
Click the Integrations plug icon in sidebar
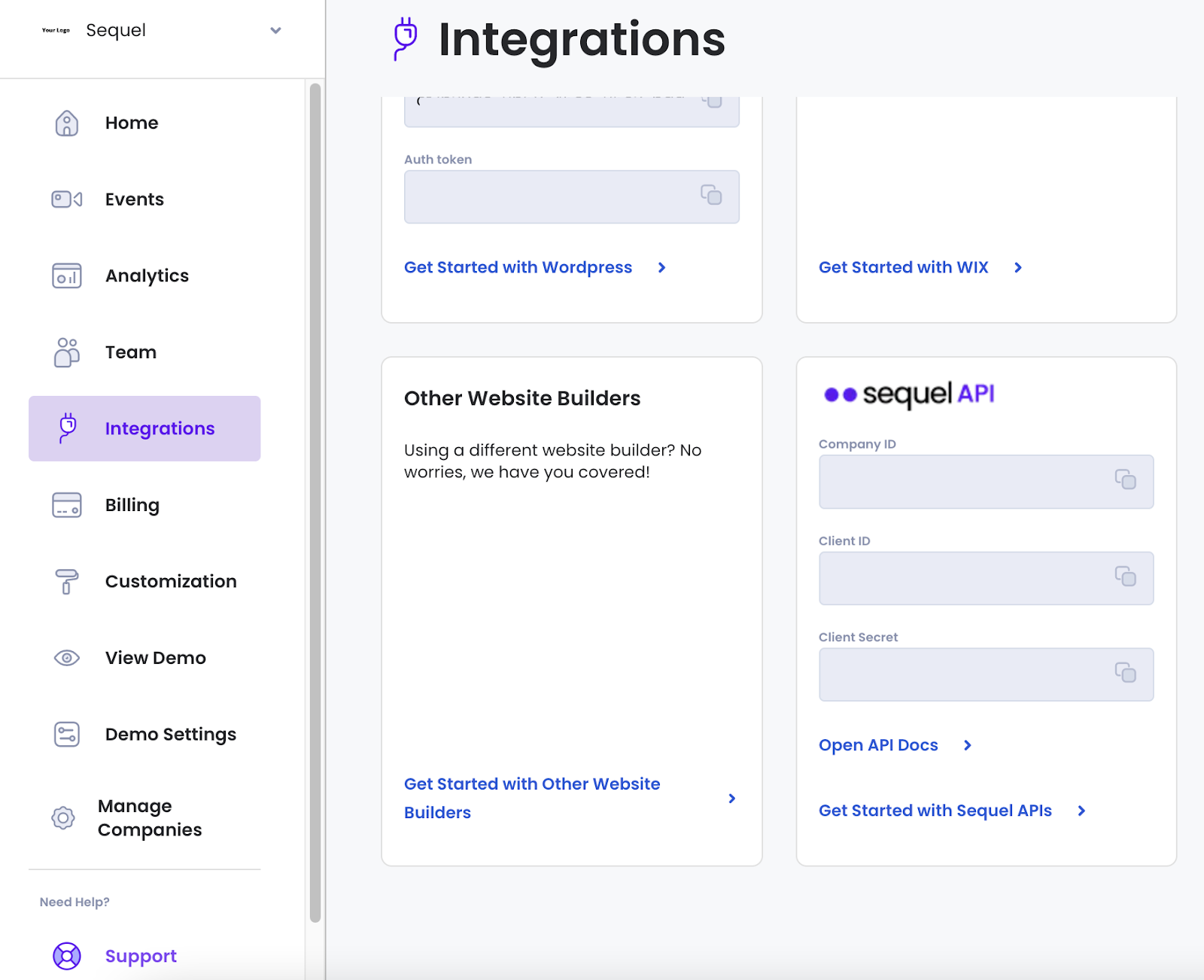tap(68, 428)
